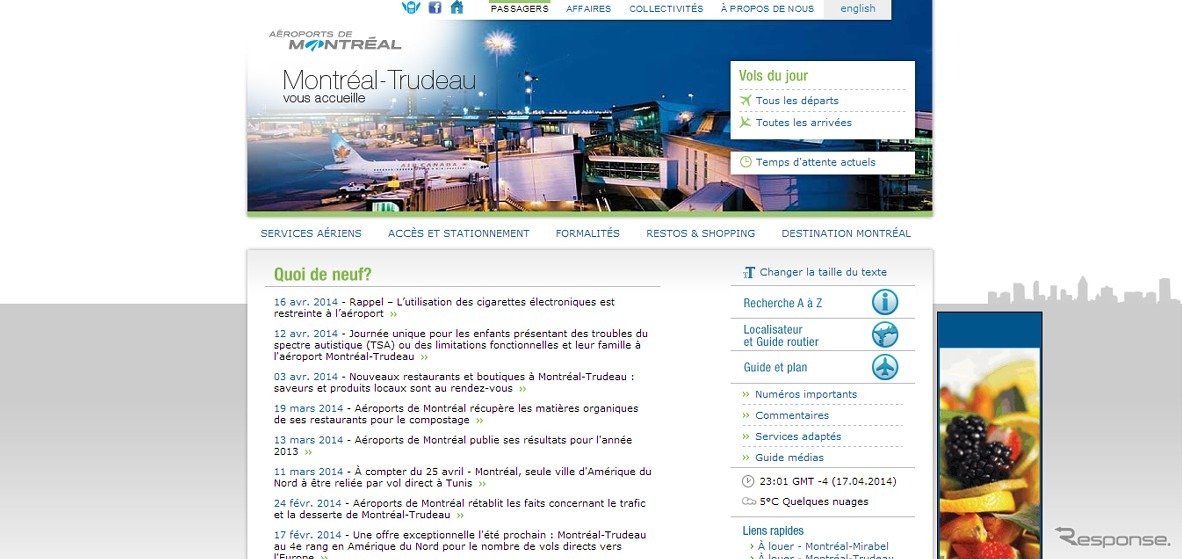Click the blue winged mascot icon beside Facebook
The width and height of the screenshot is (1182, 559).
(x=411, y=8)
